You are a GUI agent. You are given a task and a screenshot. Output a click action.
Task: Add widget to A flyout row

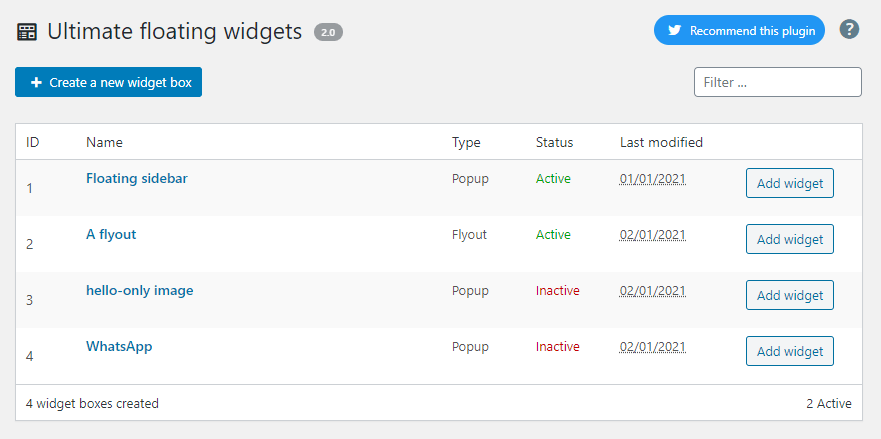coord(789,239)
